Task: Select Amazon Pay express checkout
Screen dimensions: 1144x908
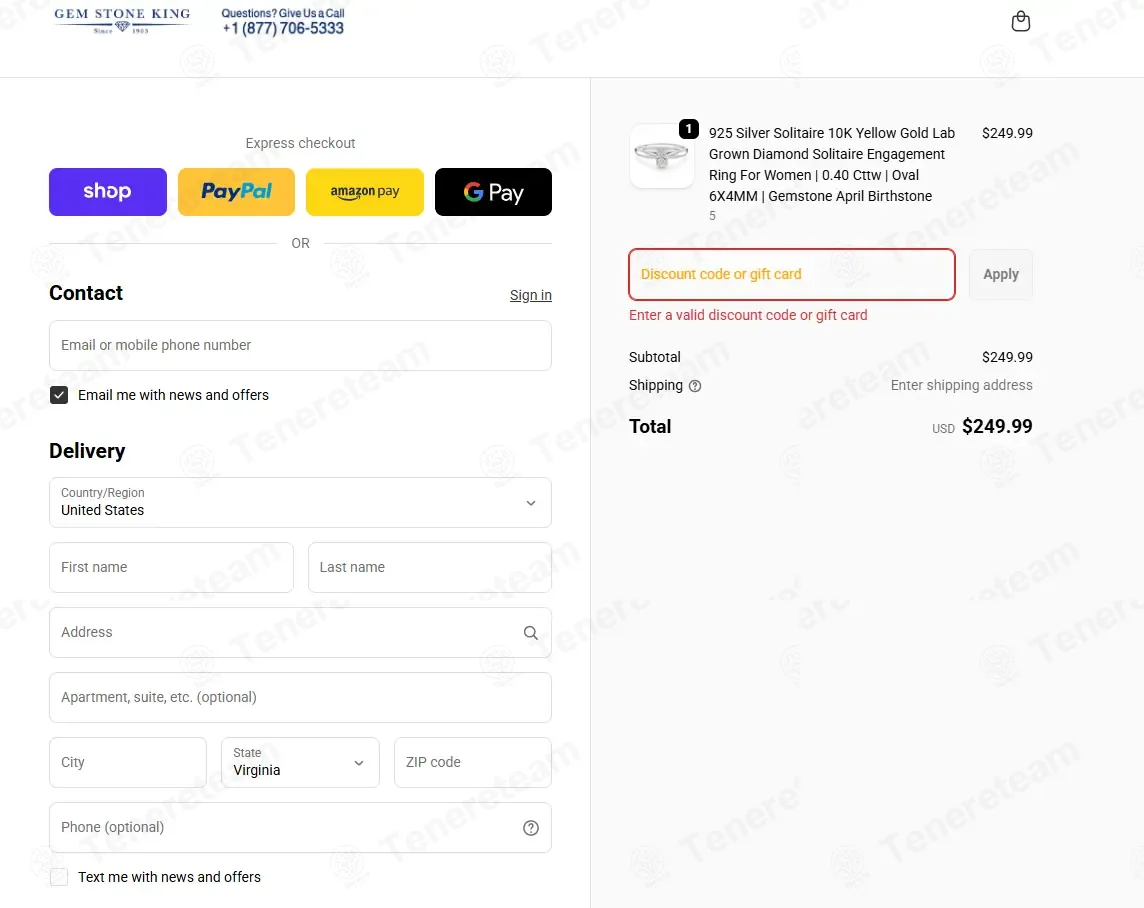Action: point(365,192)
